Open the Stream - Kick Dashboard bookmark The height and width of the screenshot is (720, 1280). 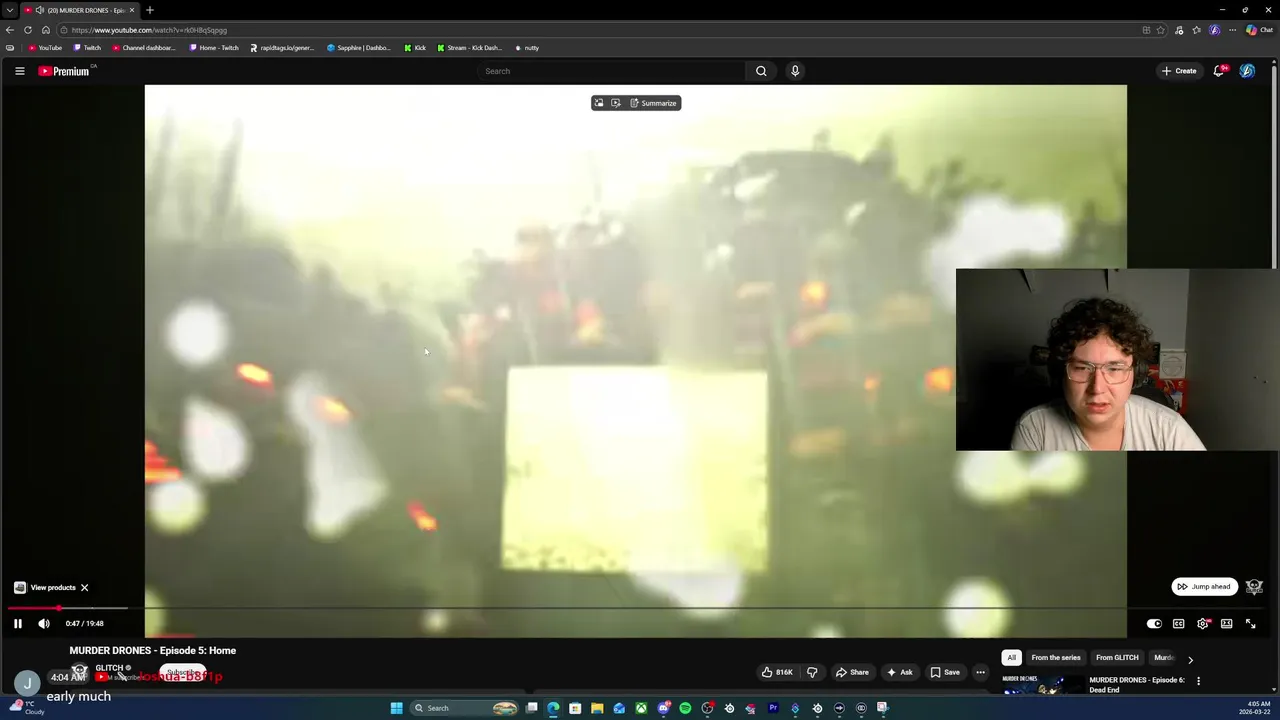point(470,48)
